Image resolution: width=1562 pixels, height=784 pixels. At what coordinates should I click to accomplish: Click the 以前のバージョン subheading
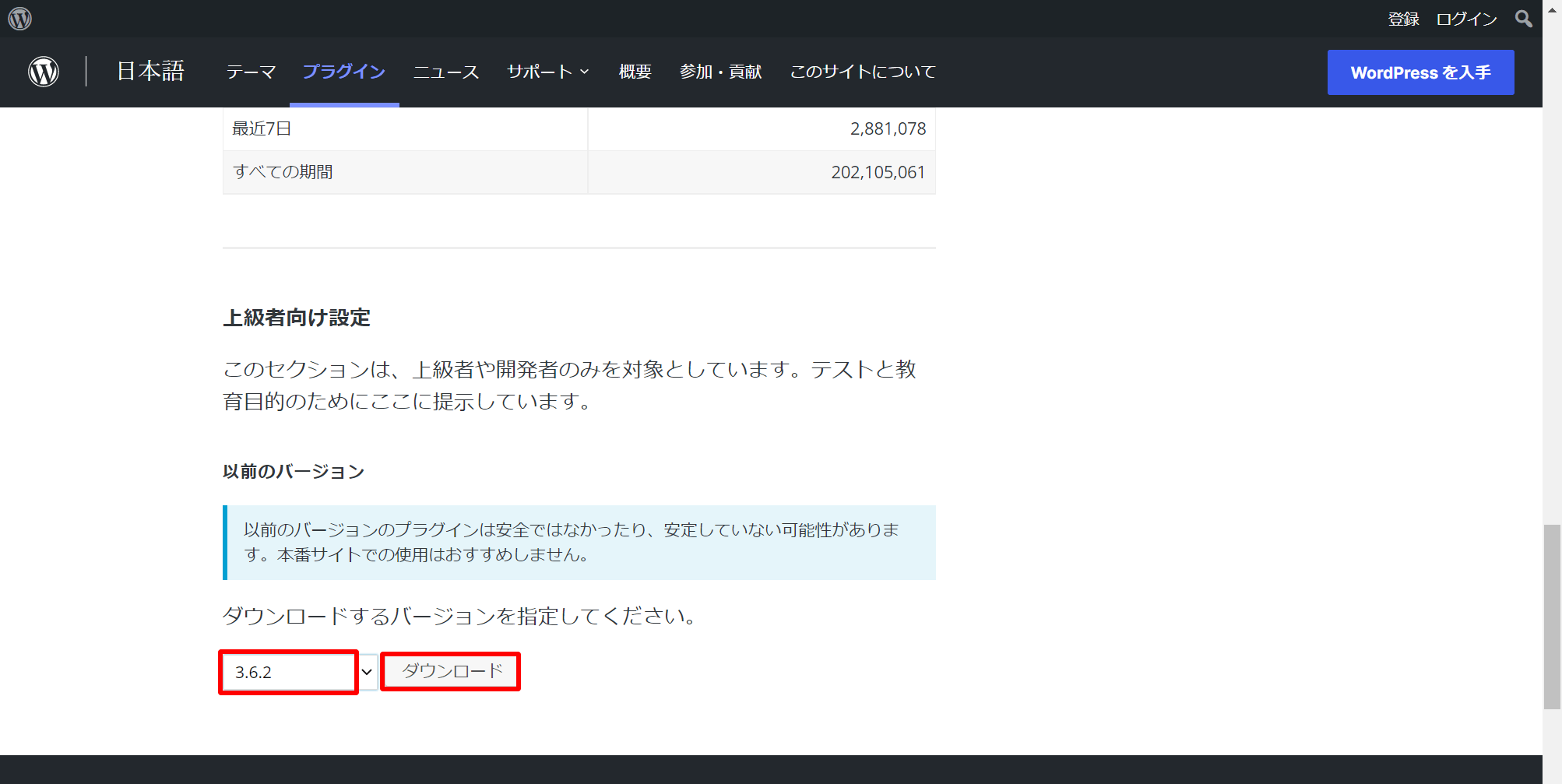tap(294, 472)
